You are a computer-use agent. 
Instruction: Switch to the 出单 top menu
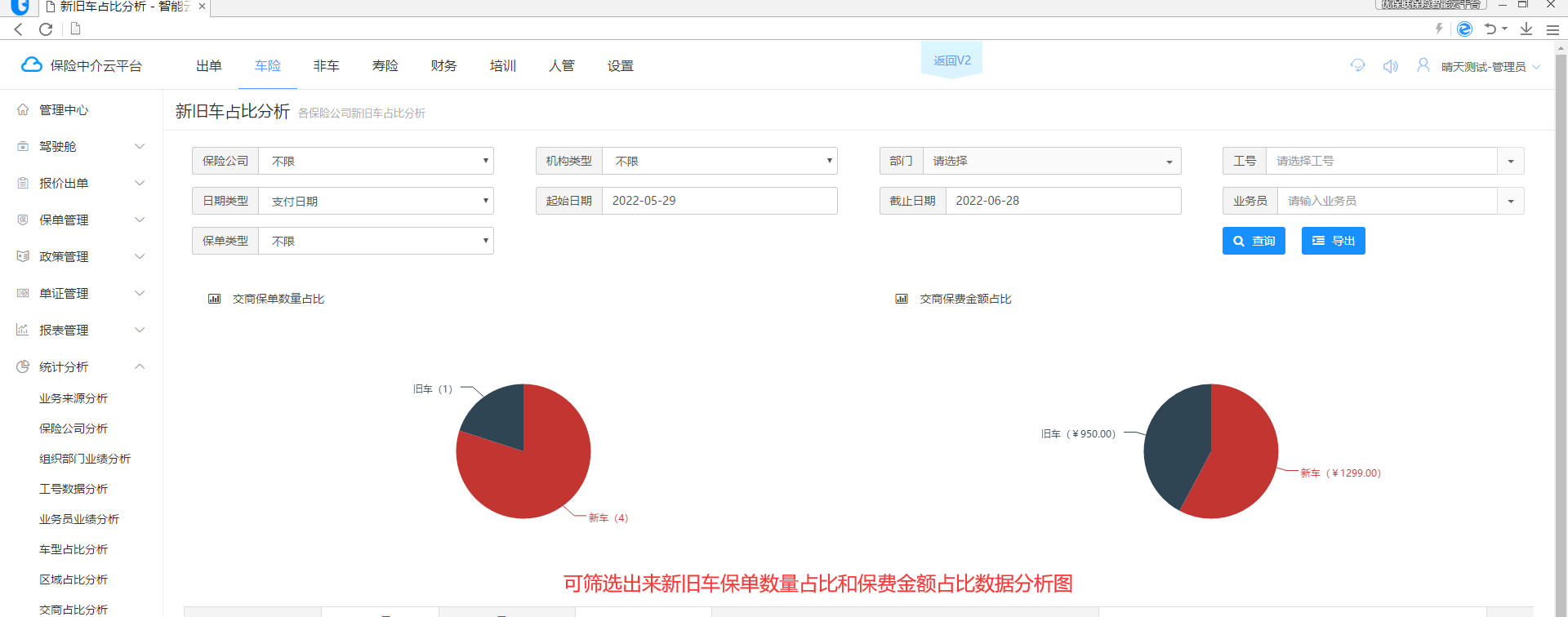[x=209, y=65]
